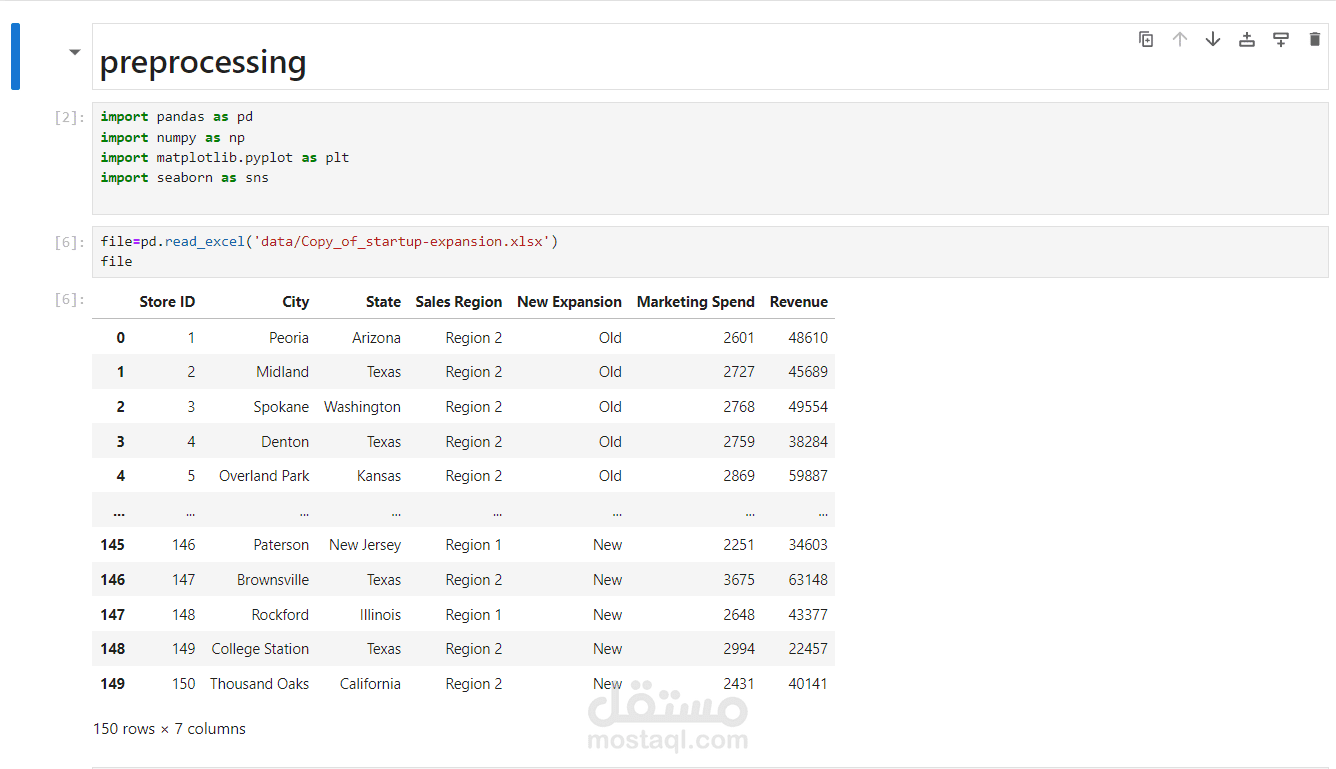Click the output prompt label [6] beside table

coord(70,300)
